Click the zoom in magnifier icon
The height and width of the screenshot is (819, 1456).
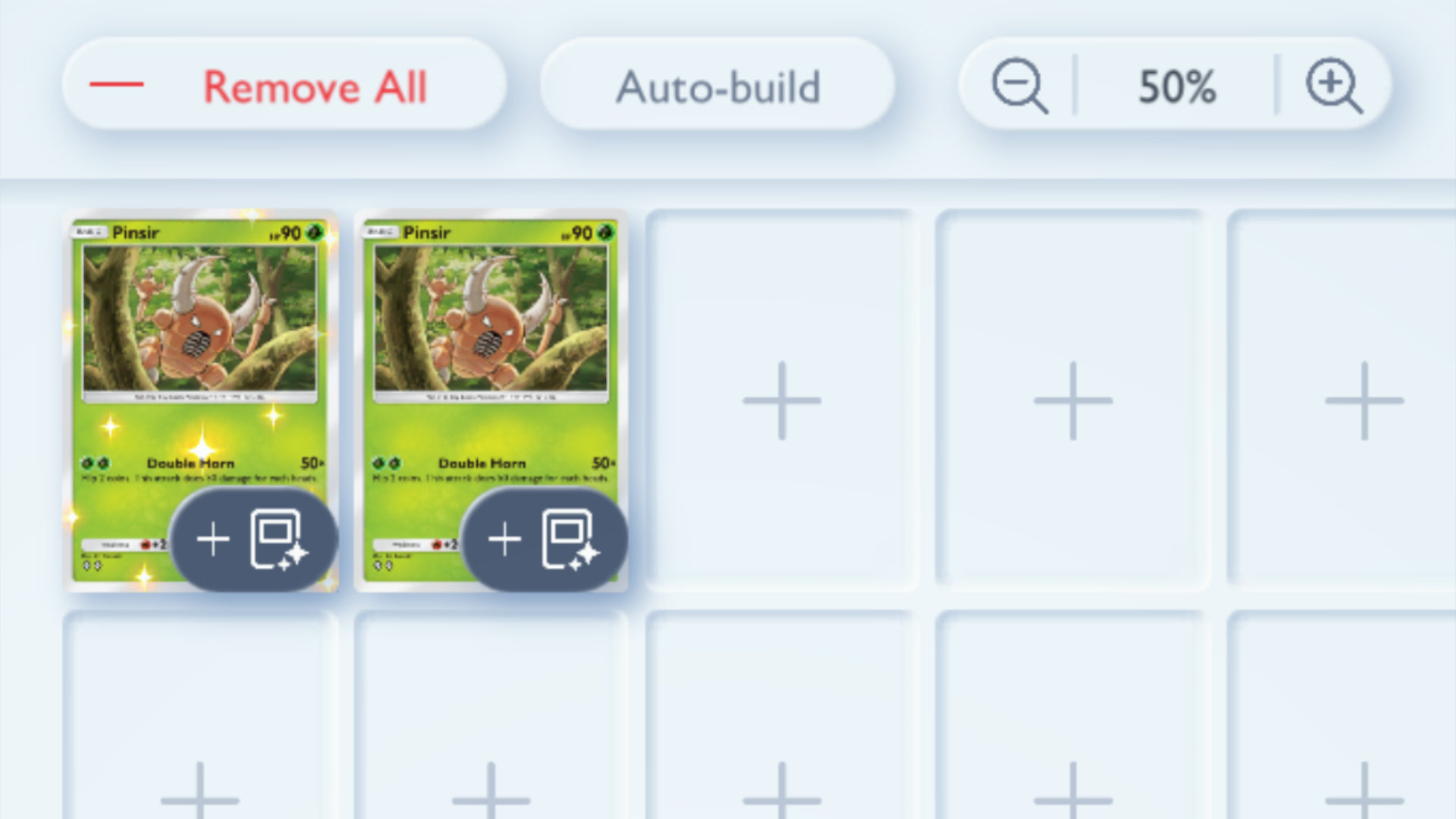click(1333, 85)
